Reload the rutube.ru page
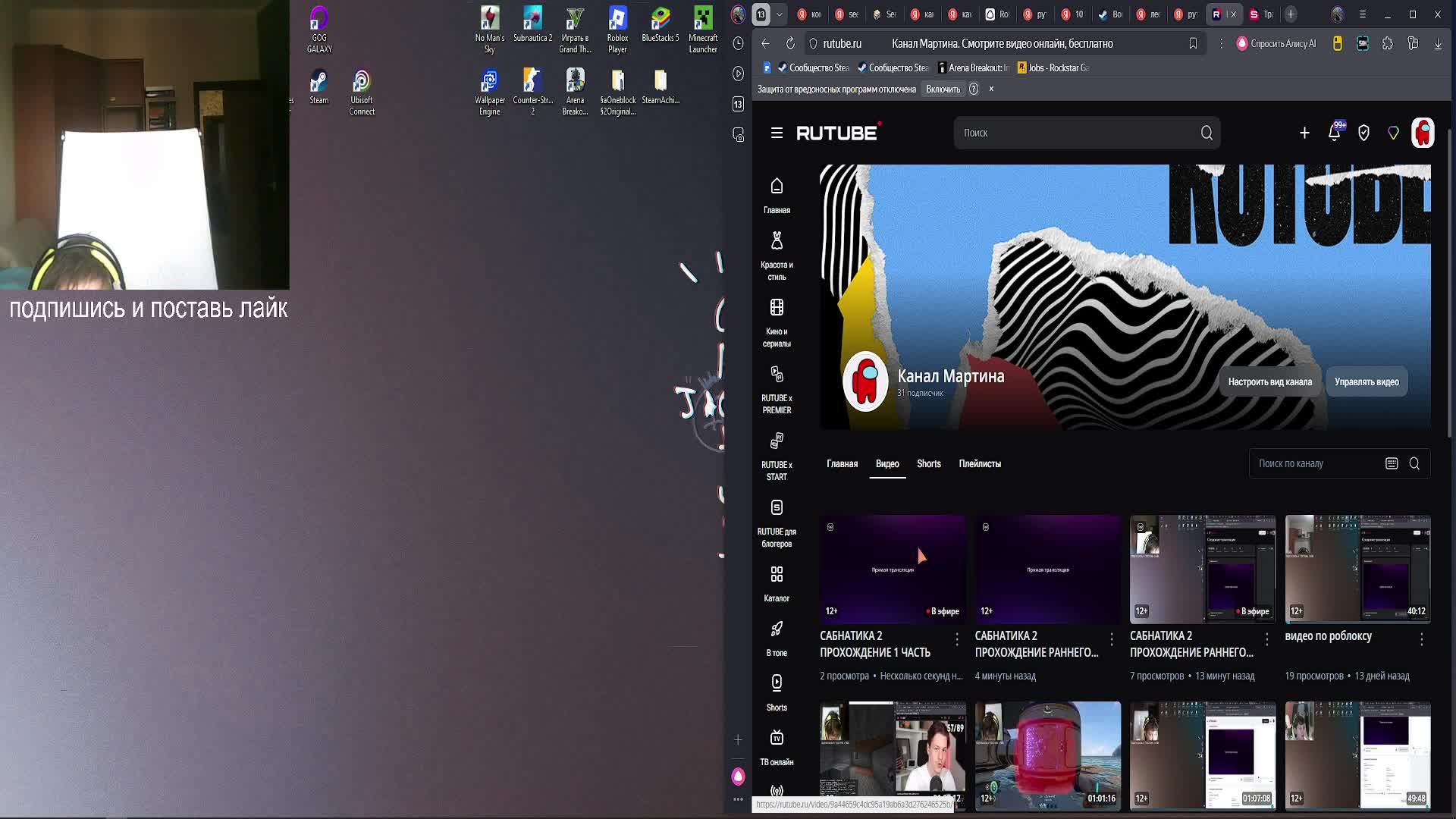1456x819 pixels. point(790,43)
